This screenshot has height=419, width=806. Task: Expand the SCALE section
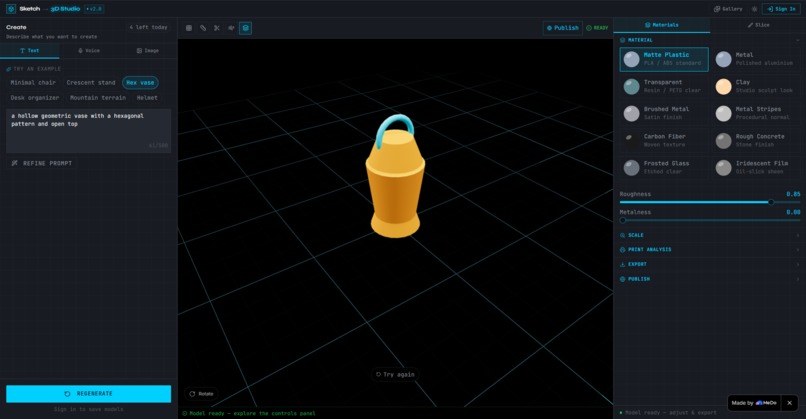click(x=709, y=235)
